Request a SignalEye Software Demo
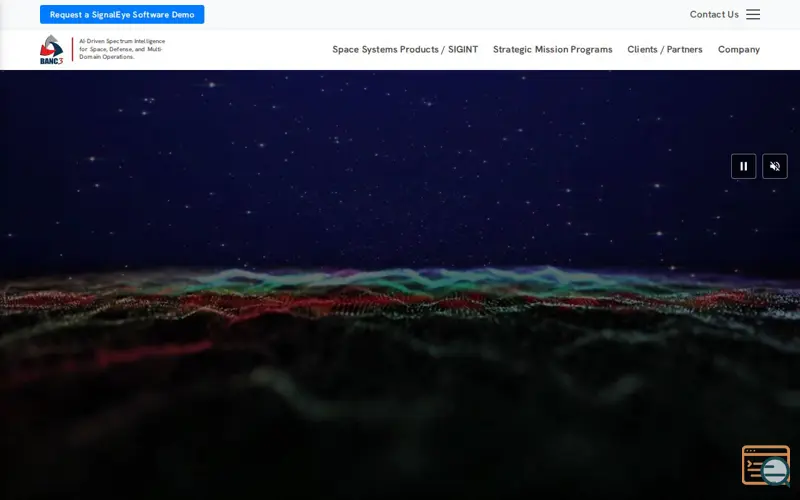 pyautogui.click(x=122, y=14)
